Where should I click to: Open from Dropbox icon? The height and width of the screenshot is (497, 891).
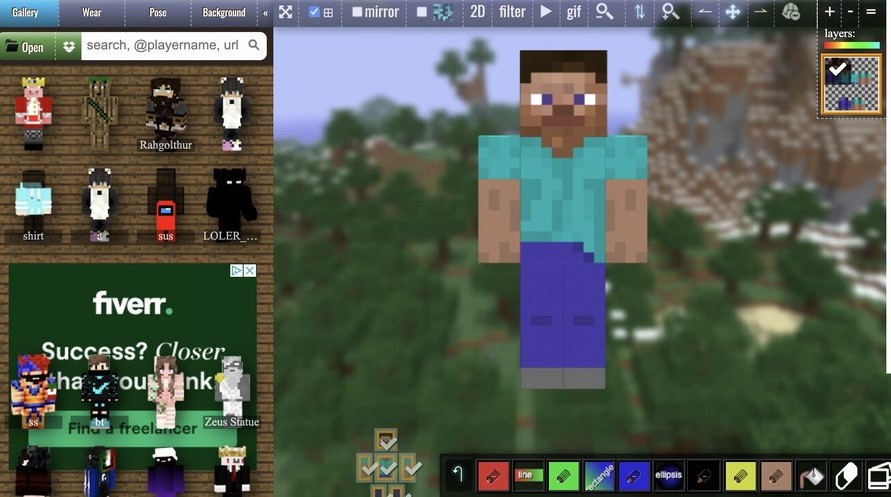coord(69,47)
